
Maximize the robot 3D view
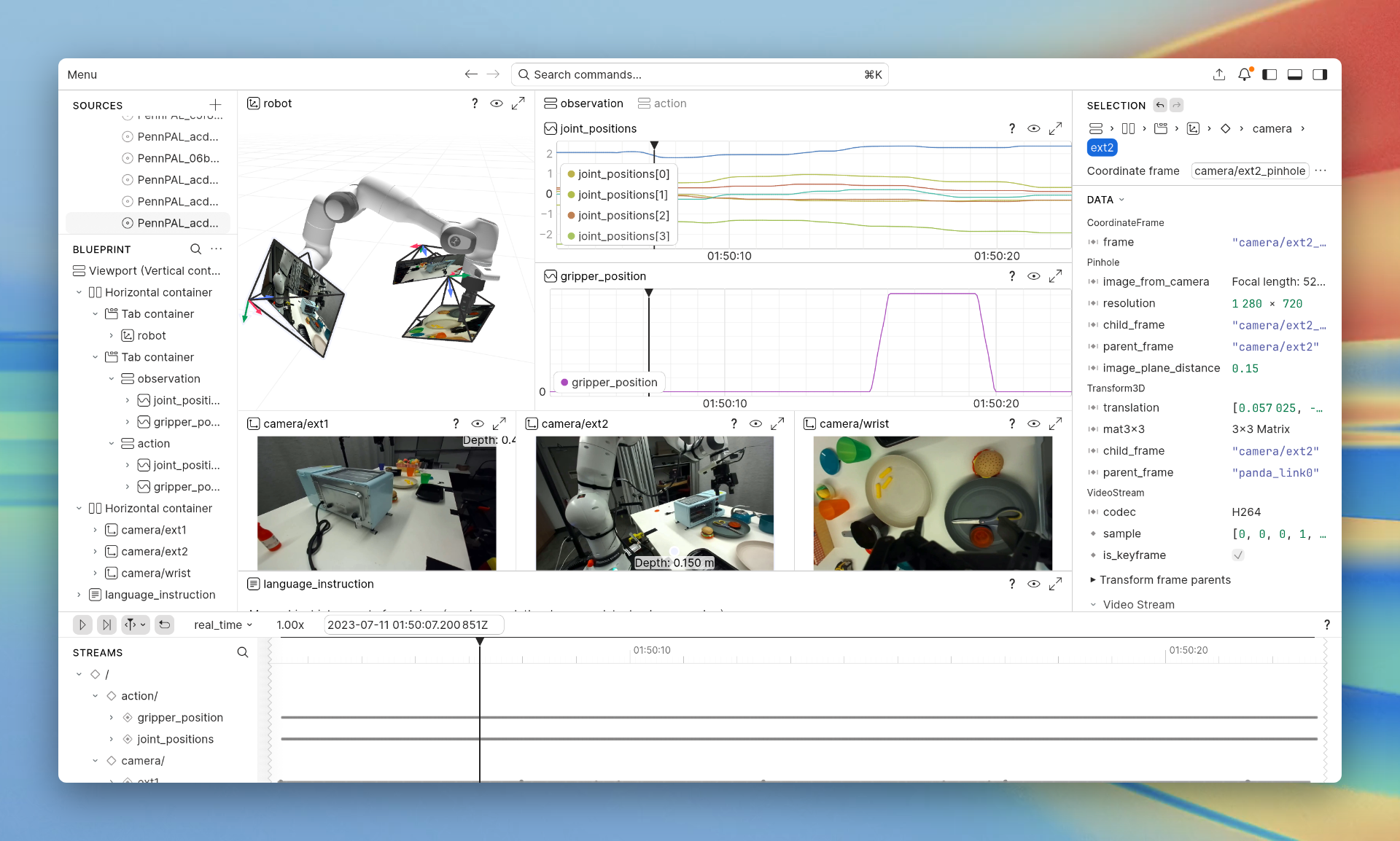coord(518,103)
